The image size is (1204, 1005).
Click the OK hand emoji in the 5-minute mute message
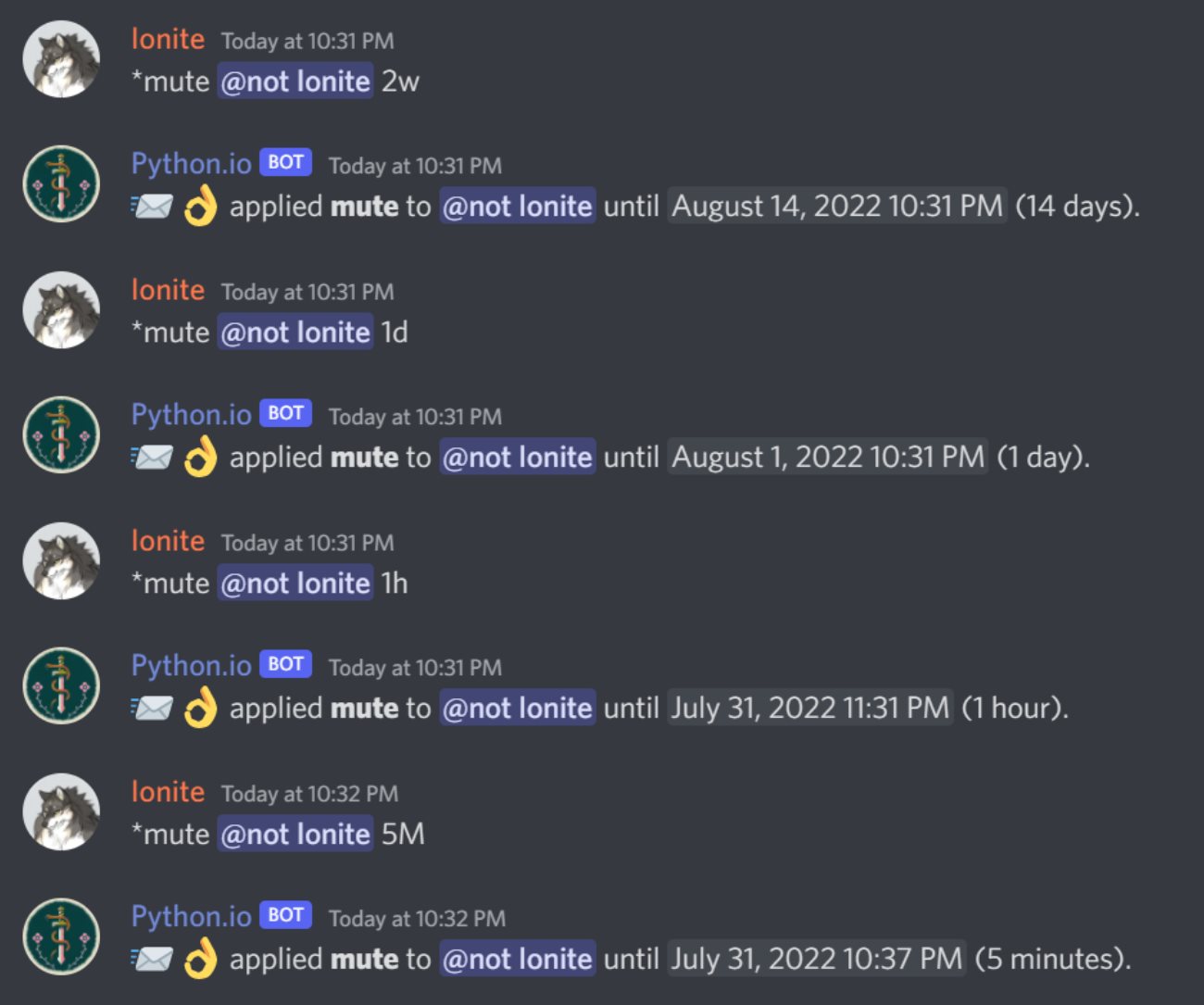click(x=202, y=959)
